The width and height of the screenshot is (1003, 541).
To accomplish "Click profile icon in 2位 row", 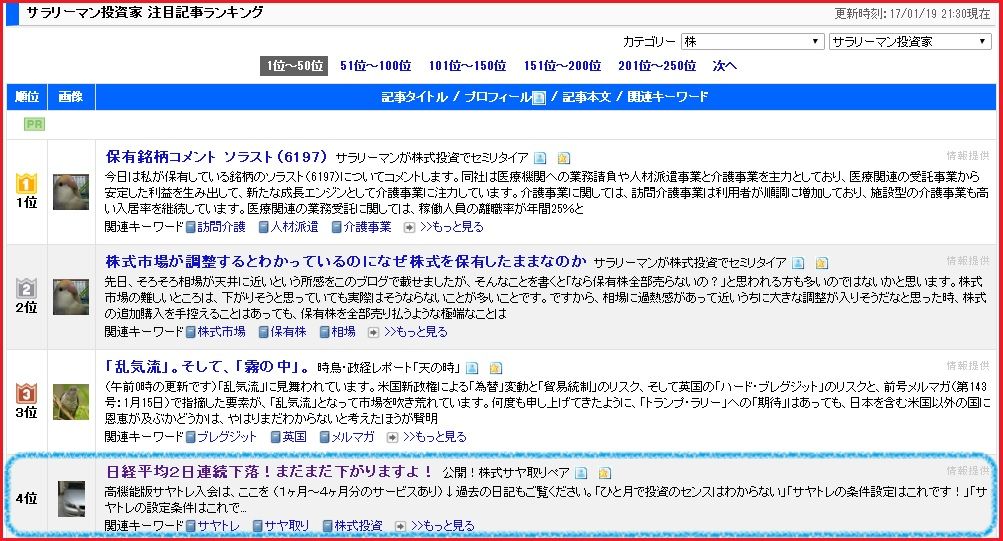I will click(798, 263).
